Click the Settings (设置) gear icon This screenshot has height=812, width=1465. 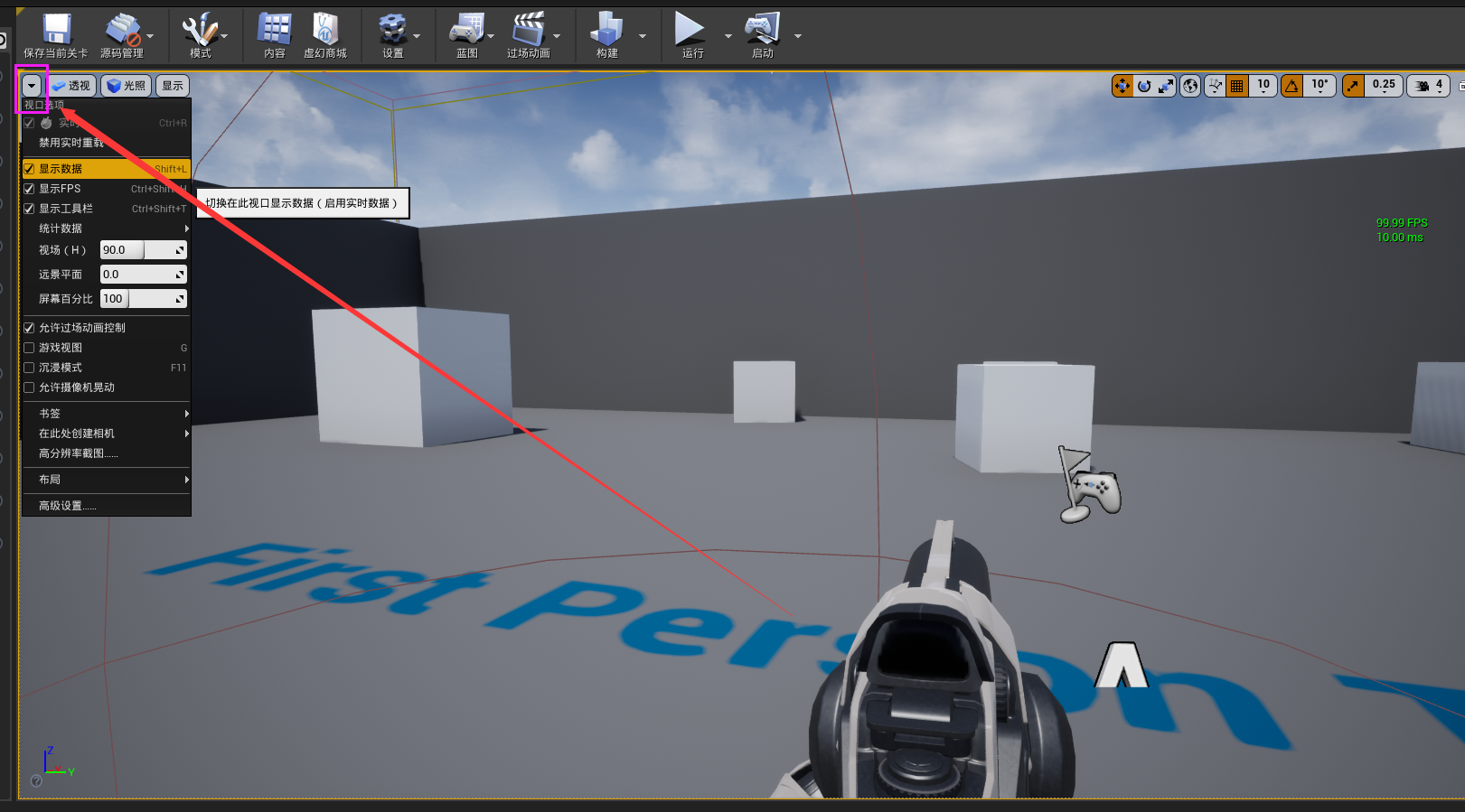point(392,30)
